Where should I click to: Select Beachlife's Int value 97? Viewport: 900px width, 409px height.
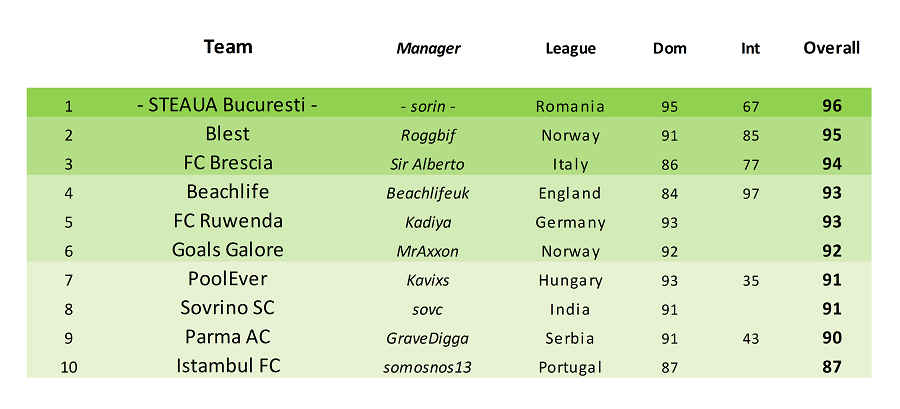click(x=750, y=194)
